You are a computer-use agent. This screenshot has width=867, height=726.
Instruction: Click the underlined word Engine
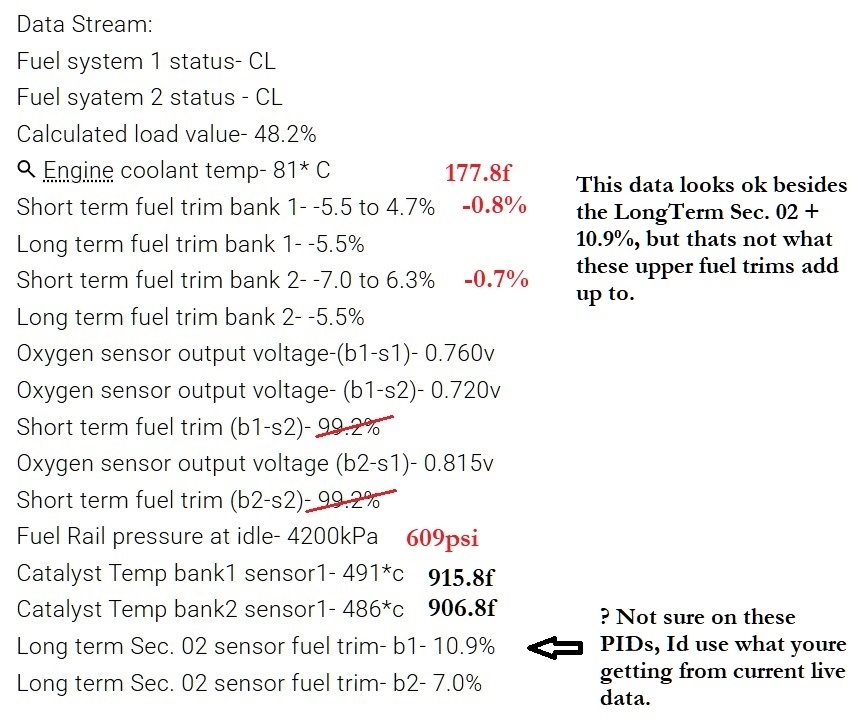tap(79, 171)
